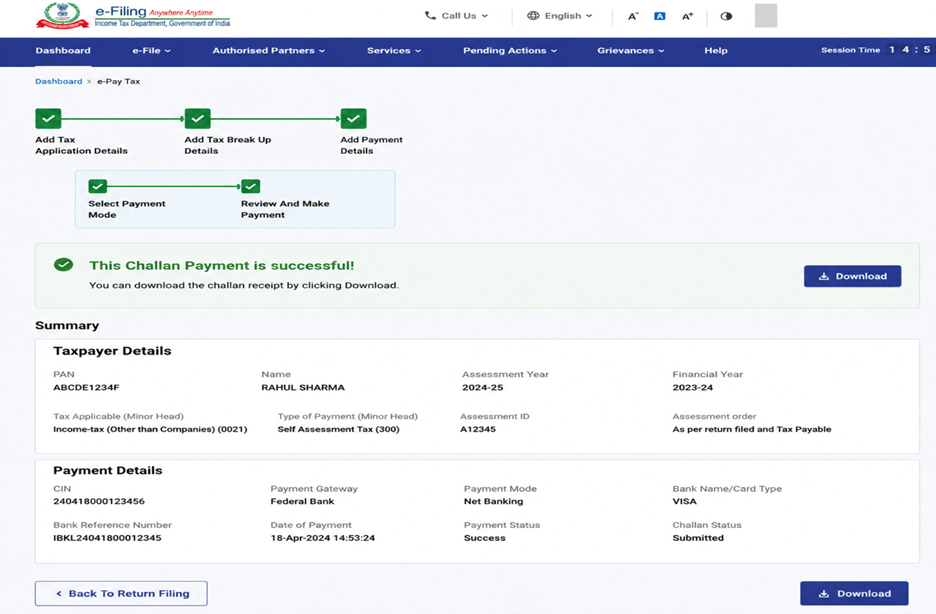Viewport: 936px width, 614px height.
Task: Open the Dashboard tab in navigation bar
Action: click(63, 51)
